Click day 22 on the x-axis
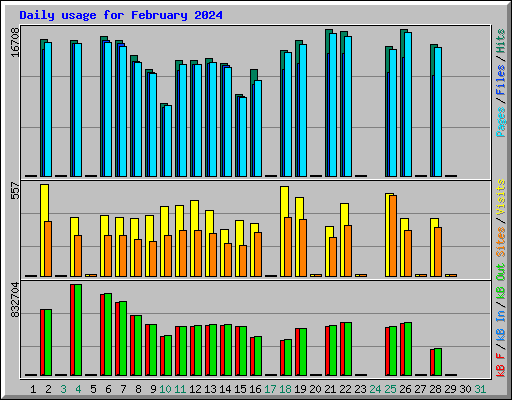This screenshot has height=400, width=512. pyautogui.click(x=345, y=389)
